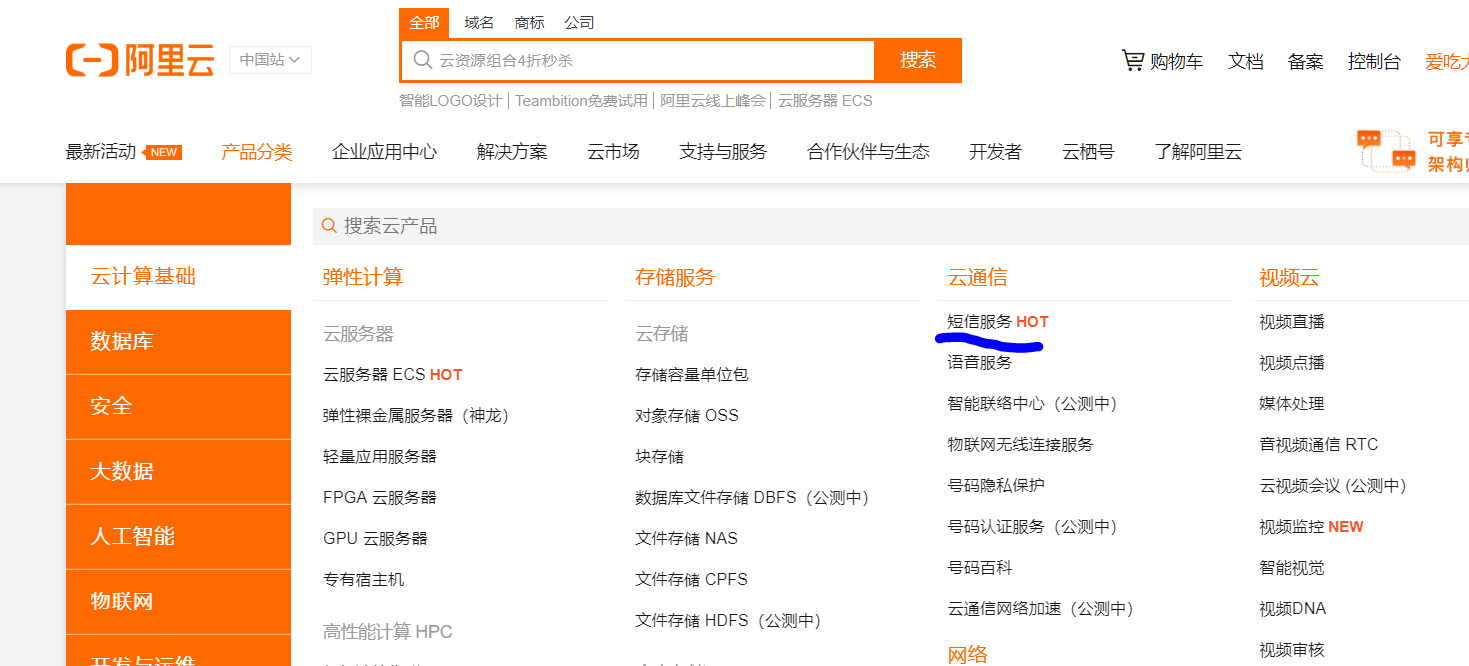Select 云计算基础 in the sidebar
The width and height of the screenshot is (1469, 666).
(178, 277)
